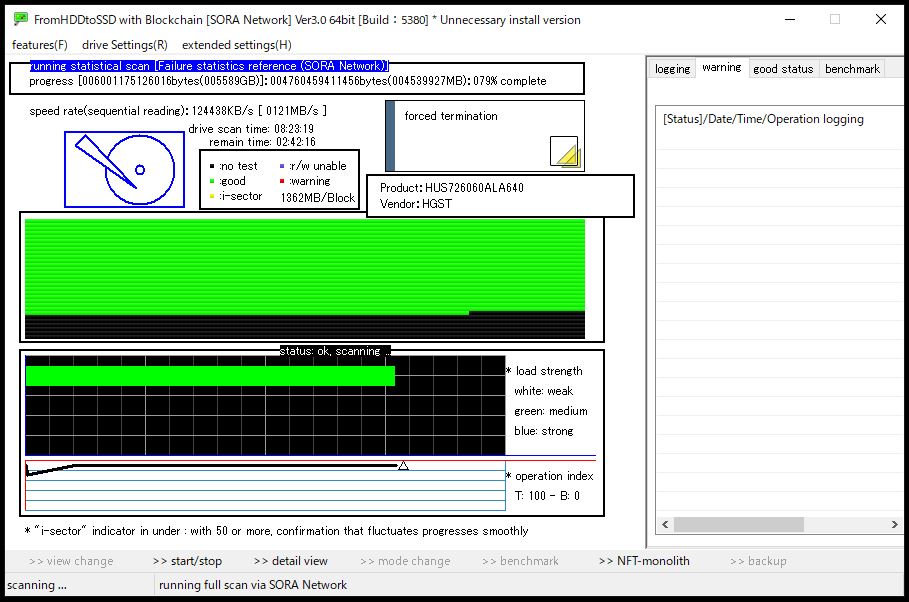
Task: Click the black 'no test' legend square
Action: pyautogui.click(x=212, y=166)
